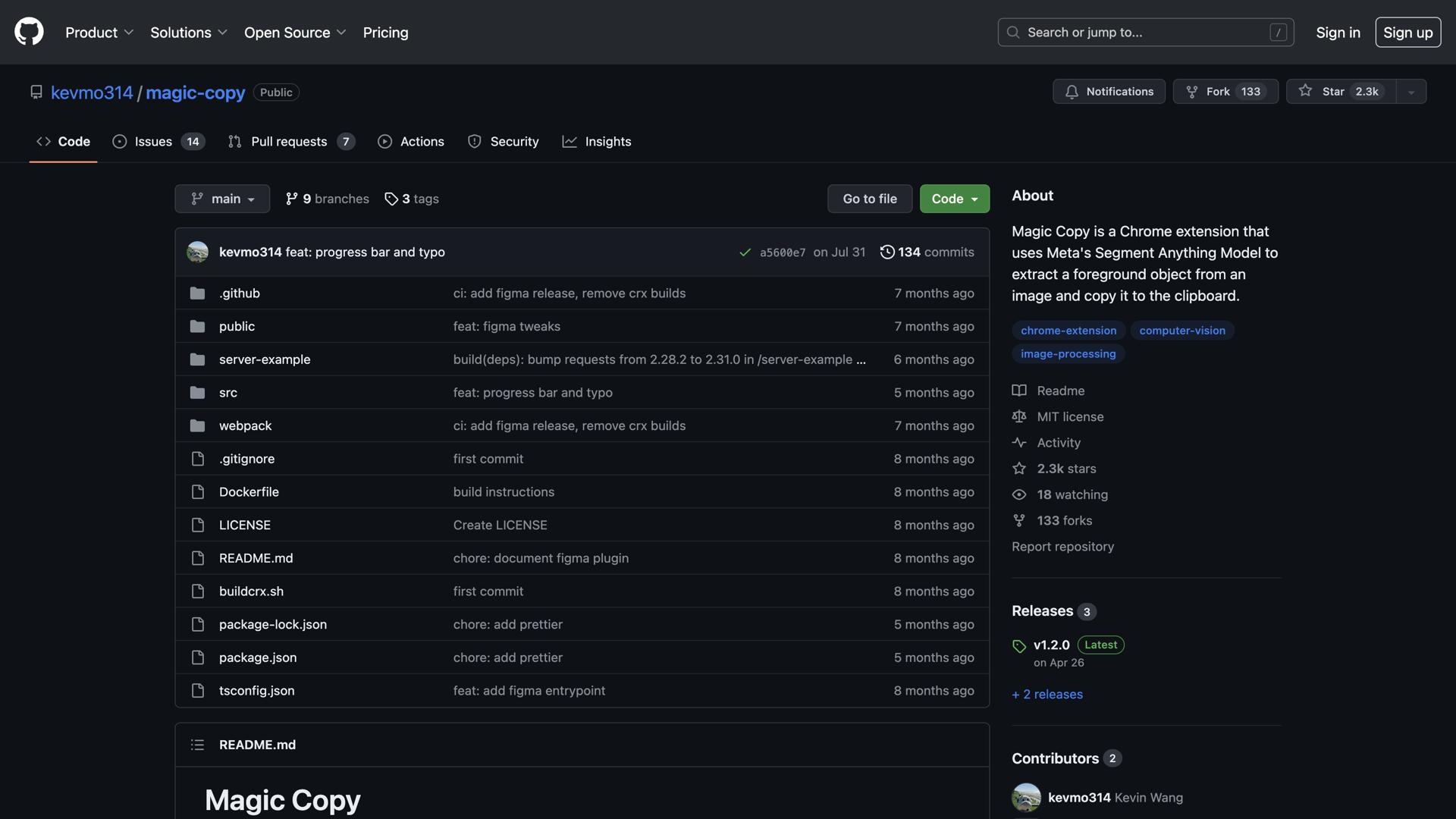1456x819 pixels.
Task: Click the commit history clock icon
Action: point(886,252)
